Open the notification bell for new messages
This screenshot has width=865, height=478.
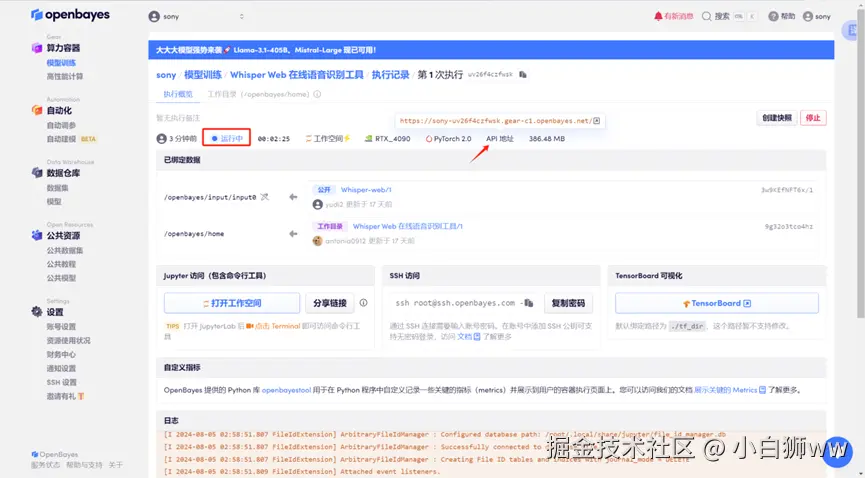pos(658,16)
